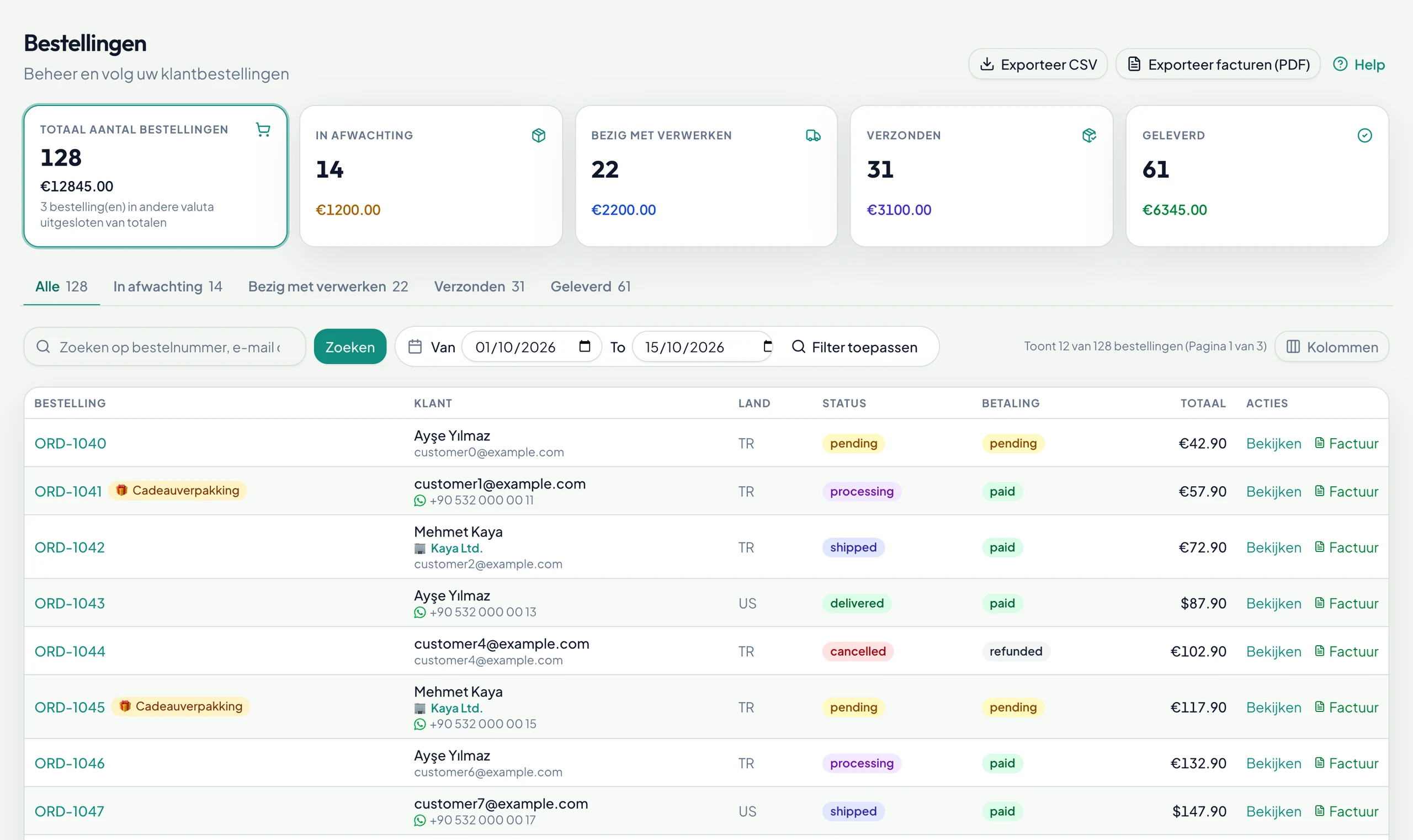The image size is (1413, 840).
Task: Select the Verzonden 31 tab
Action: (479, 286)
